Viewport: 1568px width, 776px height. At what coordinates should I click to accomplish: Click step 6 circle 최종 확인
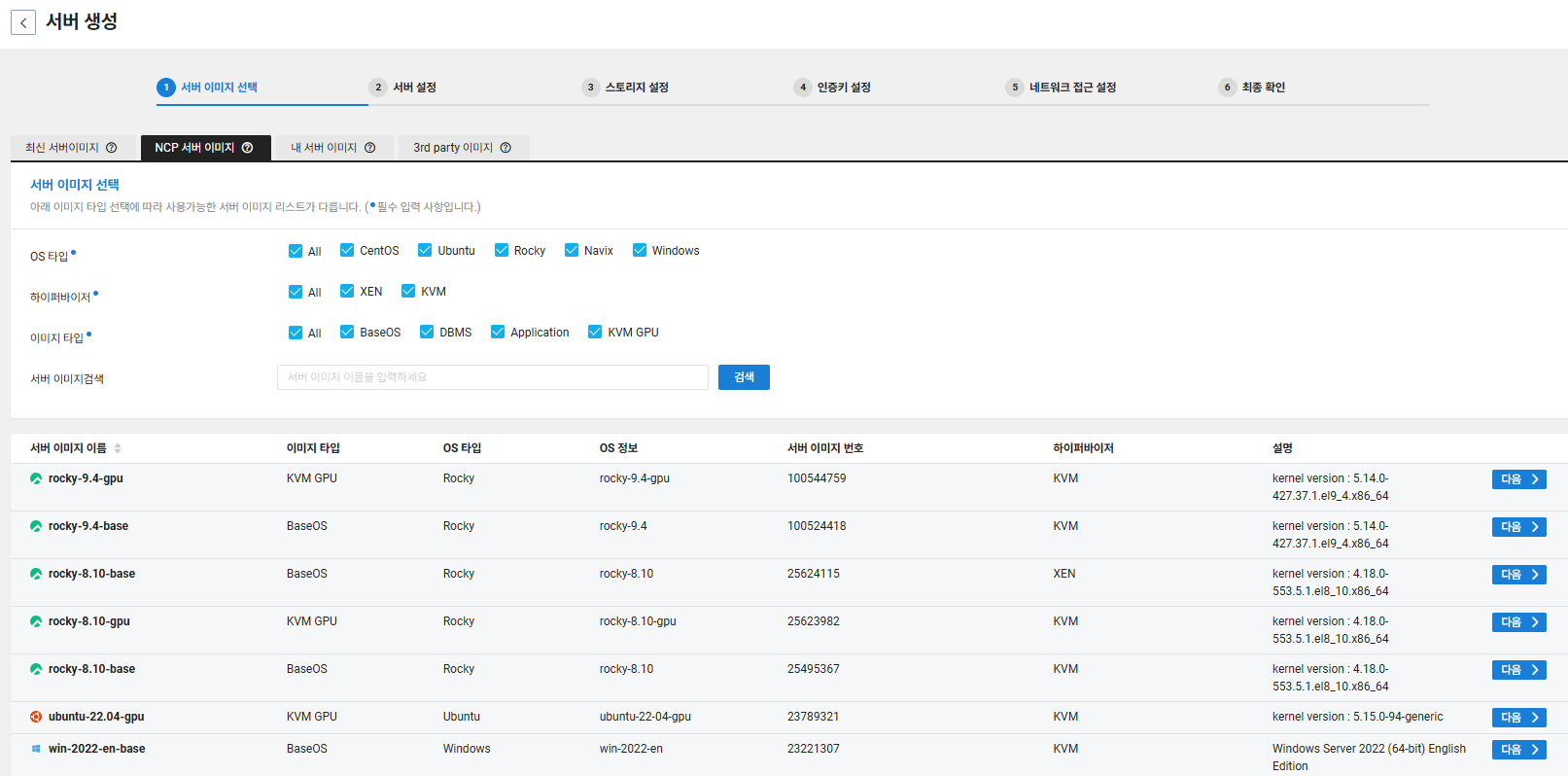pos(1227,88)
